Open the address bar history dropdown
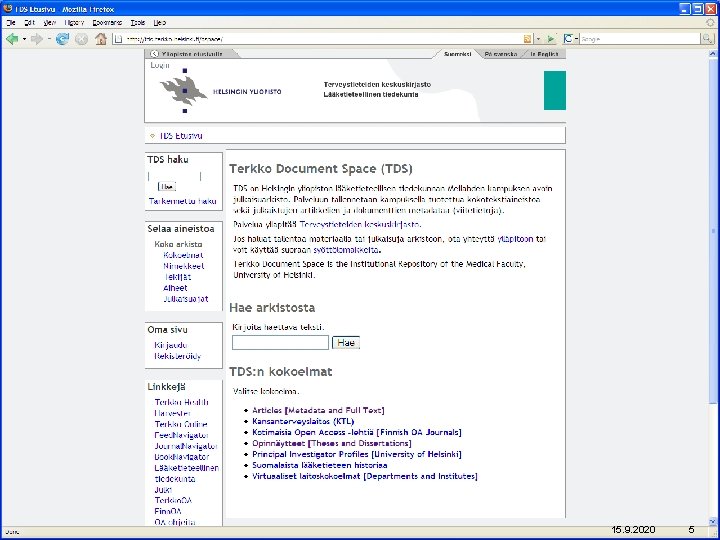This screenshot has width=720, height=540. (x=538, y=39)
